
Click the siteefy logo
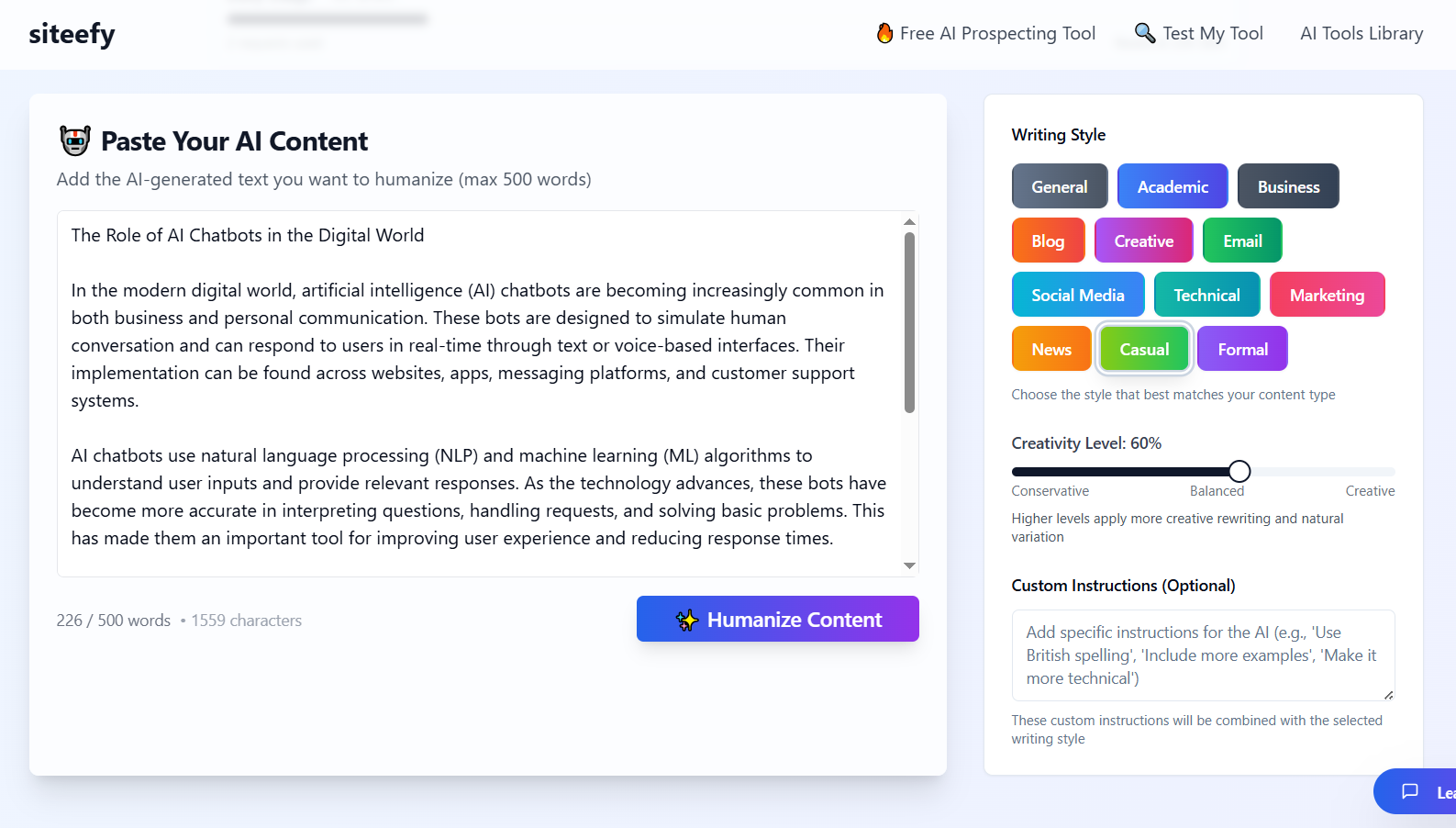[x=72, y=34]
